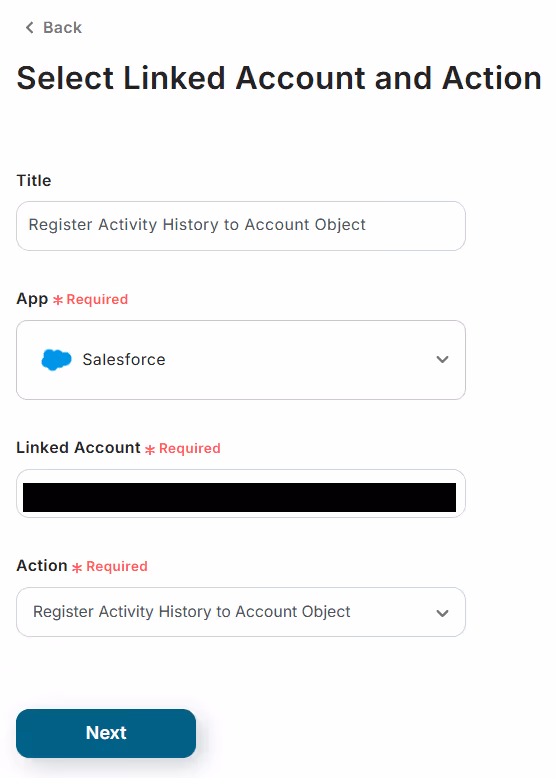Click the App field label
This screenshot has height=778, width=556.
[32, 299]
